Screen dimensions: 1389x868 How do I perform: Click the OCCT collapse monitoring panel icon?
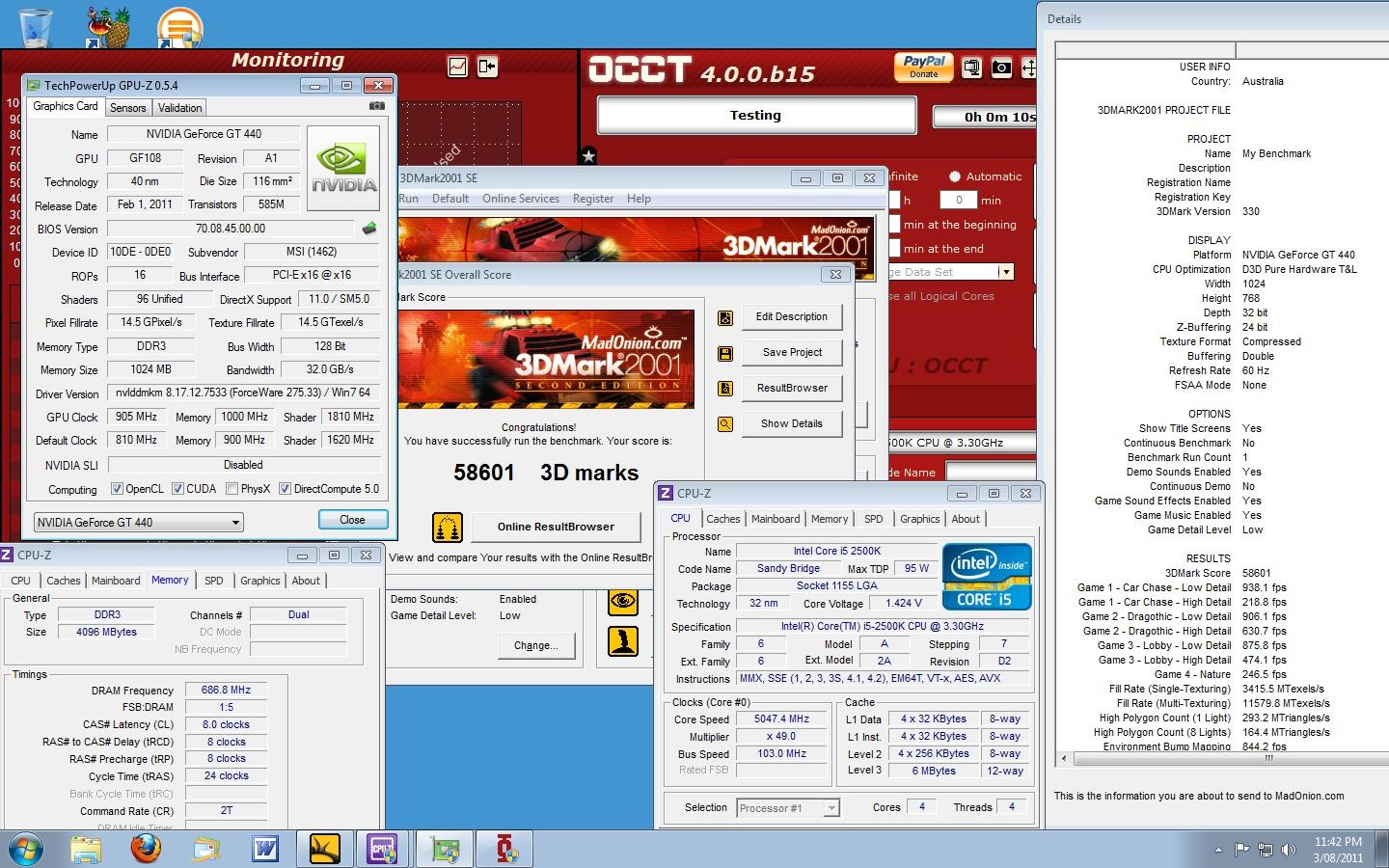[487, 67]
